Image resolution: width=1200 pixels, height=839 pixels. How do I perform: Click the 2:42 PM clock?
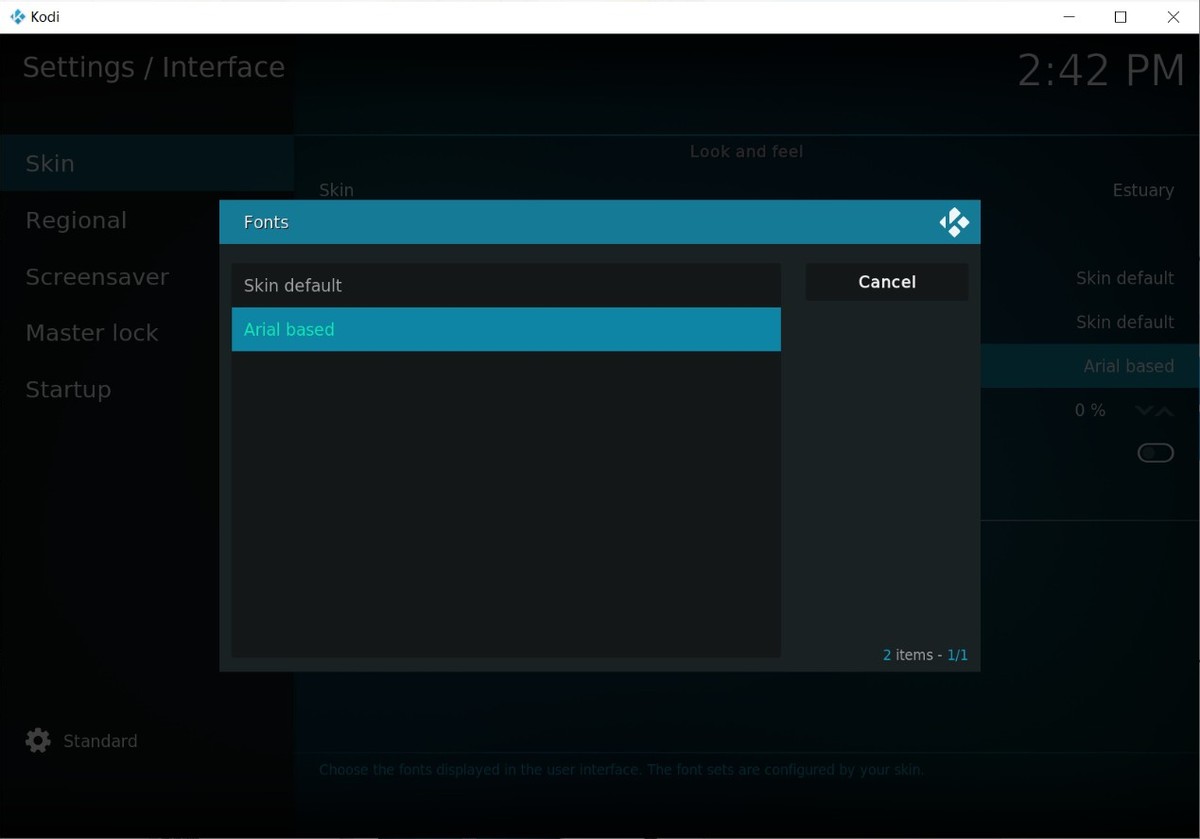coord(1101,71)
